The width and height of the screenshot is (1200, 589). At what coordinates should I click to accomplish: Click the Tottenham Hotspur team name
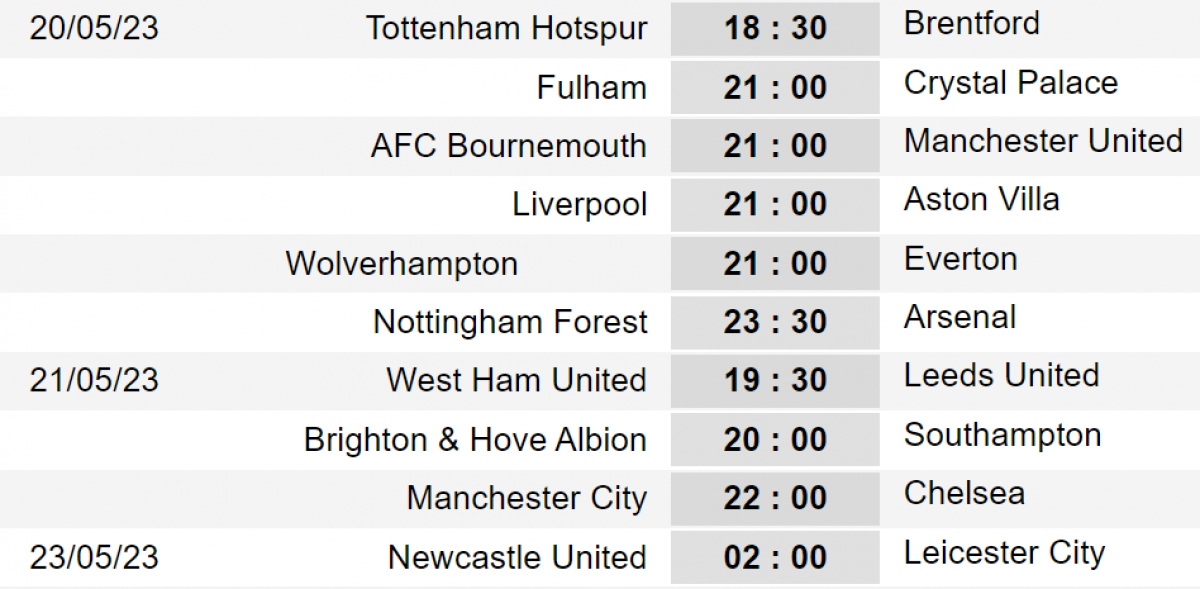point(506,28)
